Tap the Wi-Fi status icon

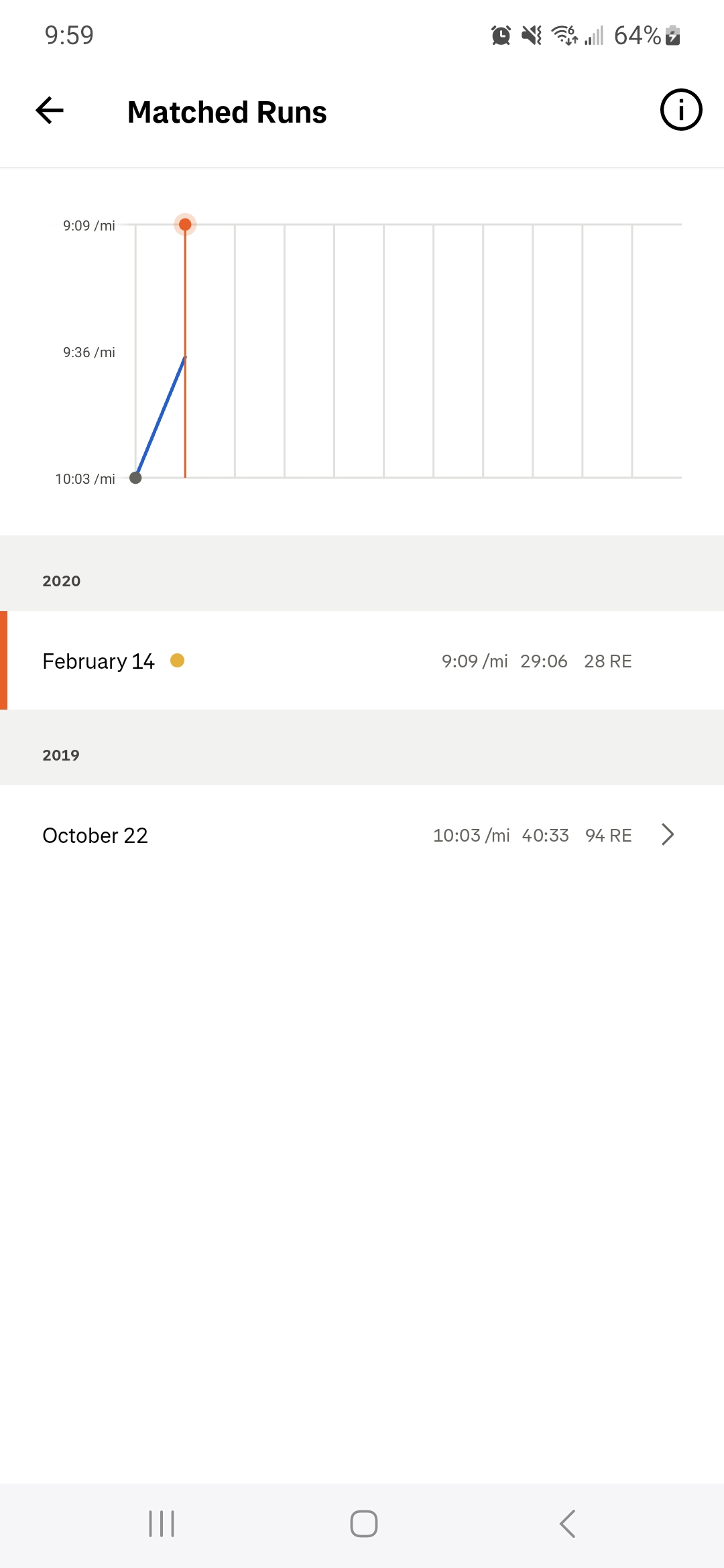click(564, 35)
